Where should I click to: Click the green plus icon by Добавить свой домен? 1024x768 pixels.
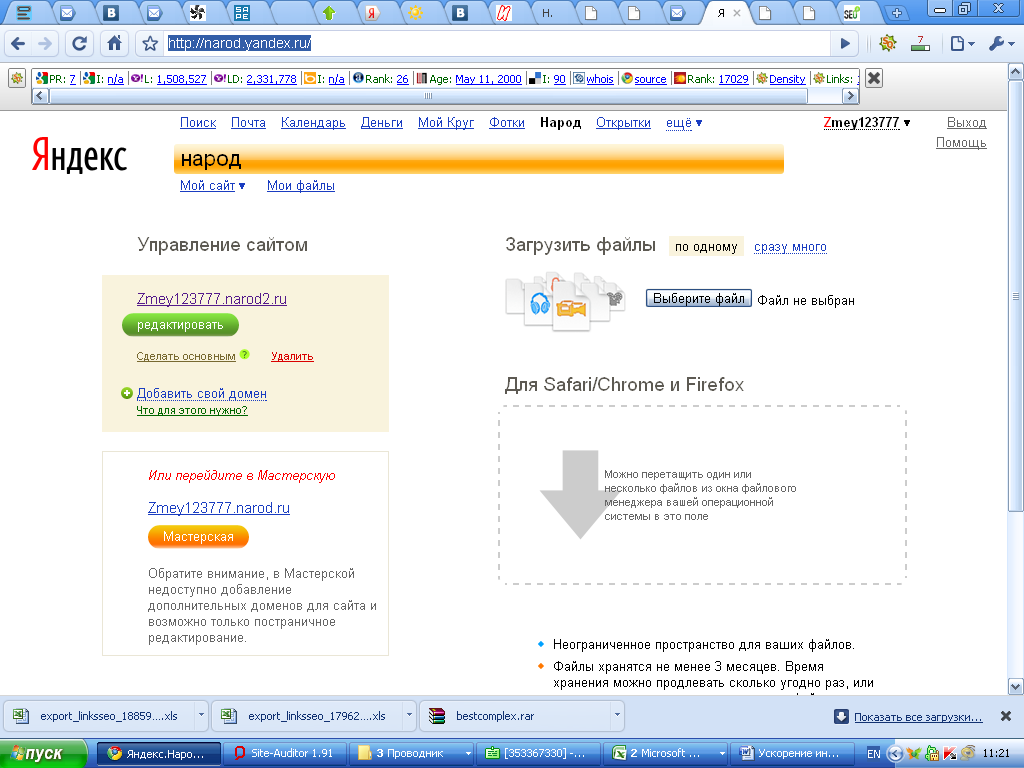point(127,393)
